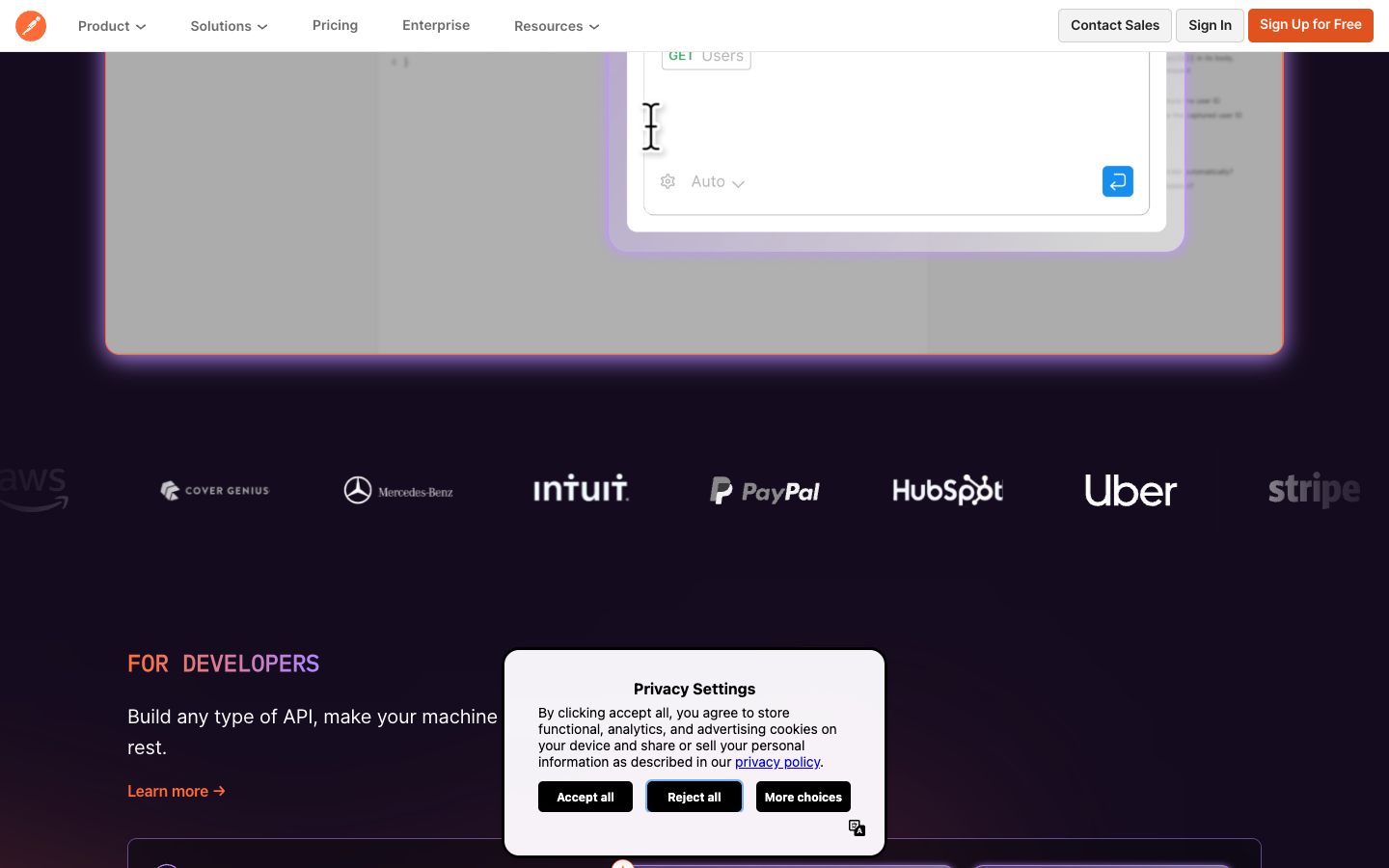Screen dimensions: 1389x868
Task: Click the Intuit logo
Action: (x=582, y=489)
